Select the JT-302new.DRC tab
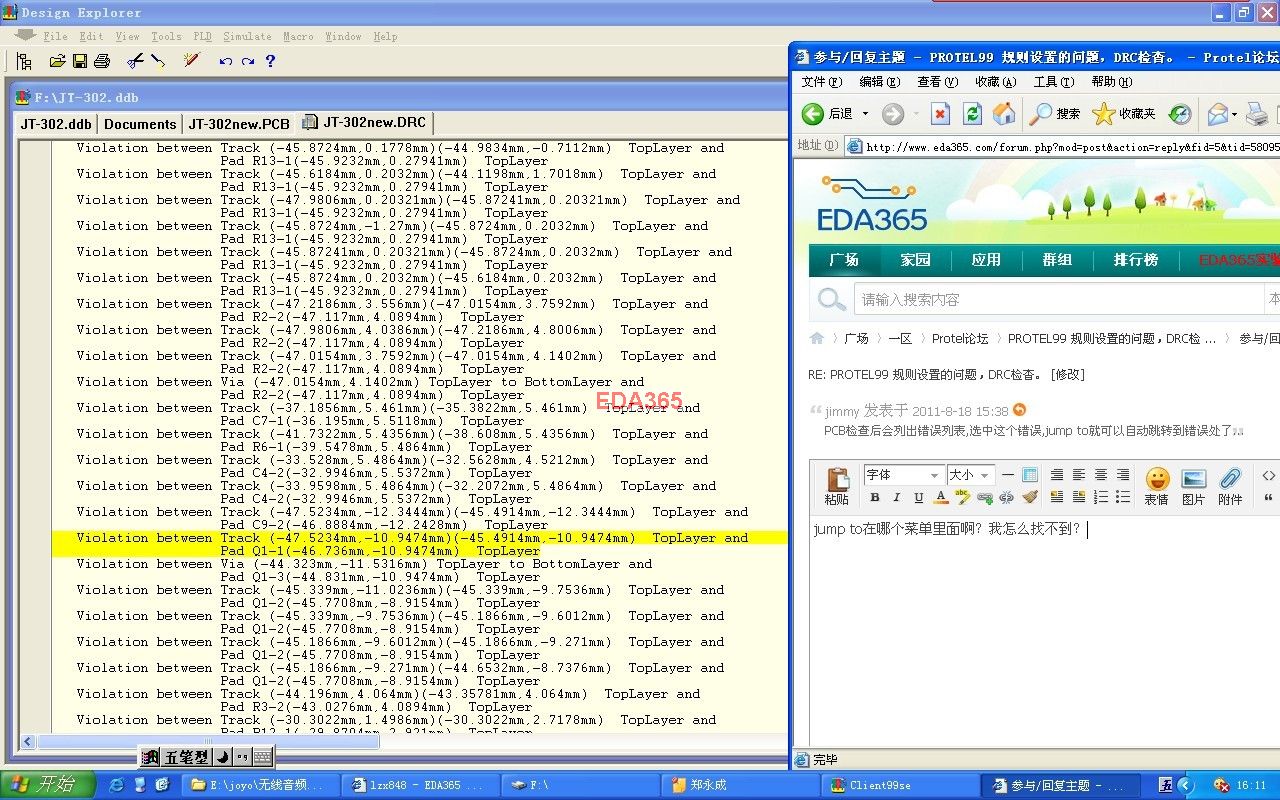 click(365, 123)
